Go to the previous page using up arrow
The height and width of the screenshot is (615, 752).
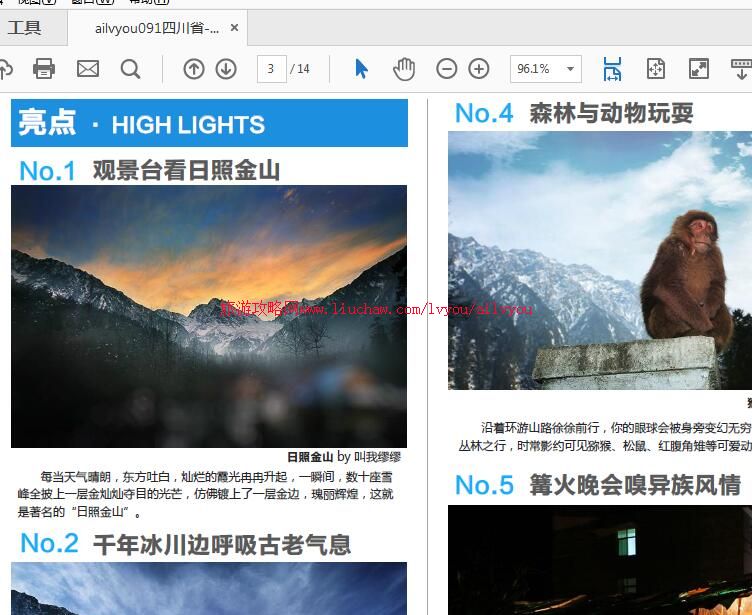(194, 68)
